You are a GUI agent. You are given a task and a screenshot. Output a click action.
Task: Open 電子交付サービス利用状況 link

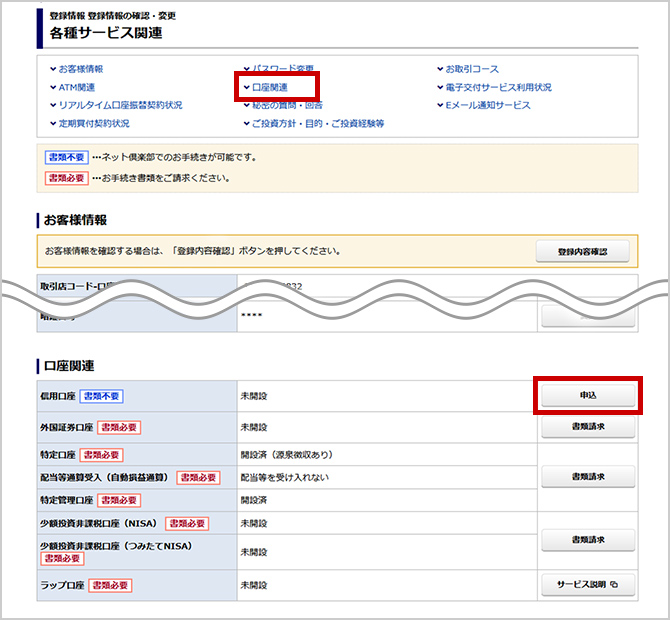tap(498, 87)
